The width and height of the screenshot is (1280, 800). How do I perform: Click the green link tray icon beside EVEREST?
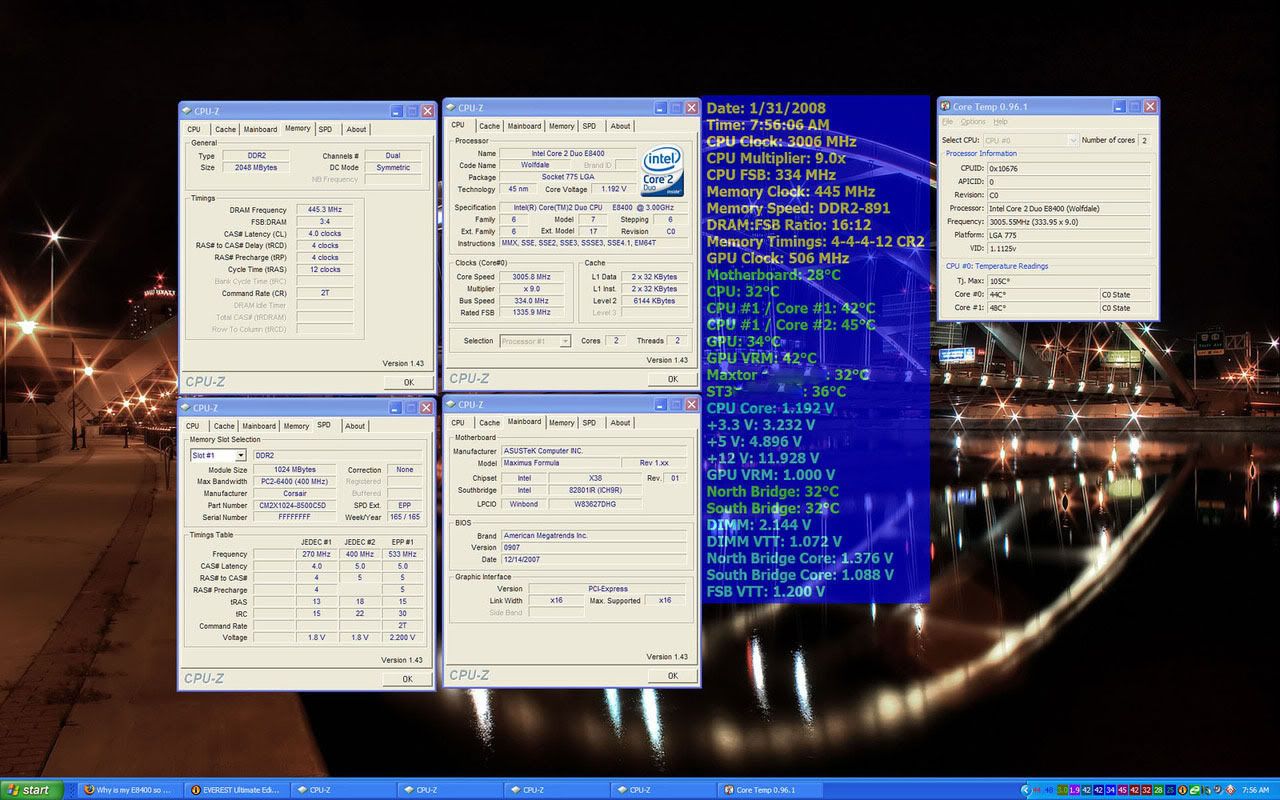pos(1194,790)
